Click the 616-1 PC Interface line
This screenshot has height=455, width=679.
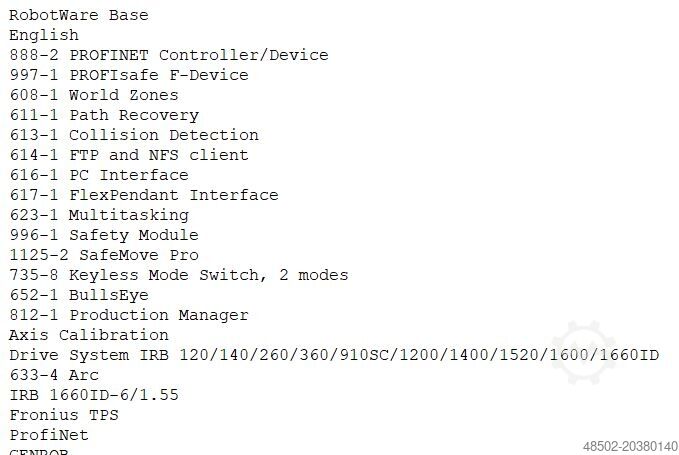point(99,175)
